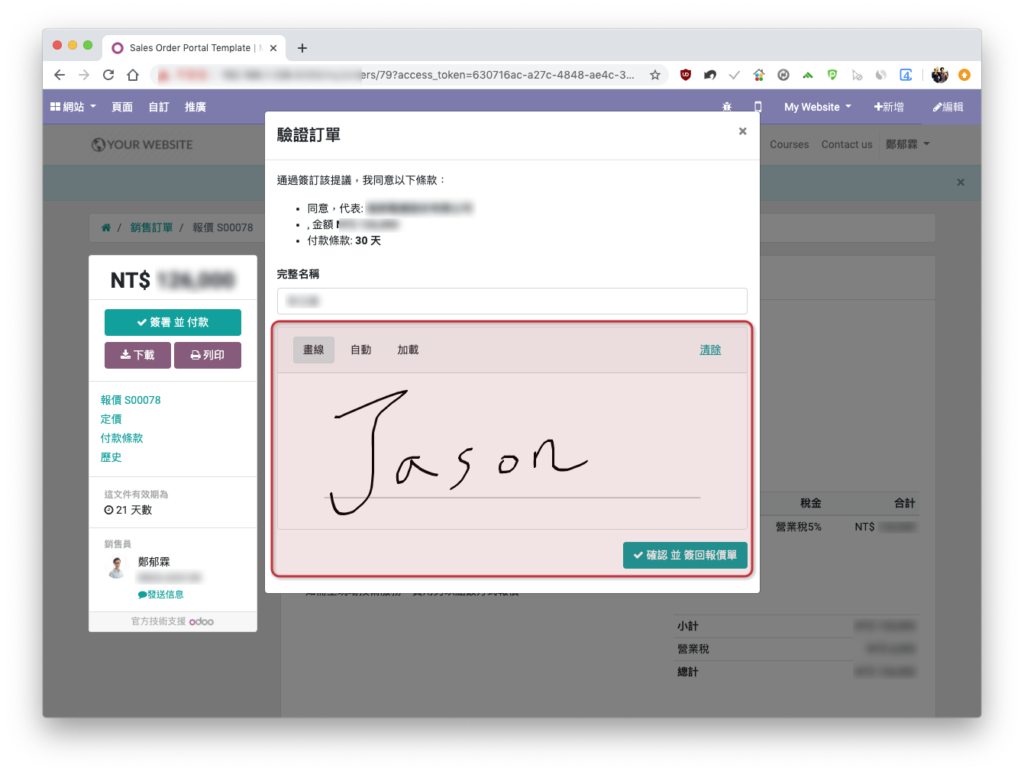1024x774 pixels.
Task: Click the 發送信息 link
Action: coord(161,594)
